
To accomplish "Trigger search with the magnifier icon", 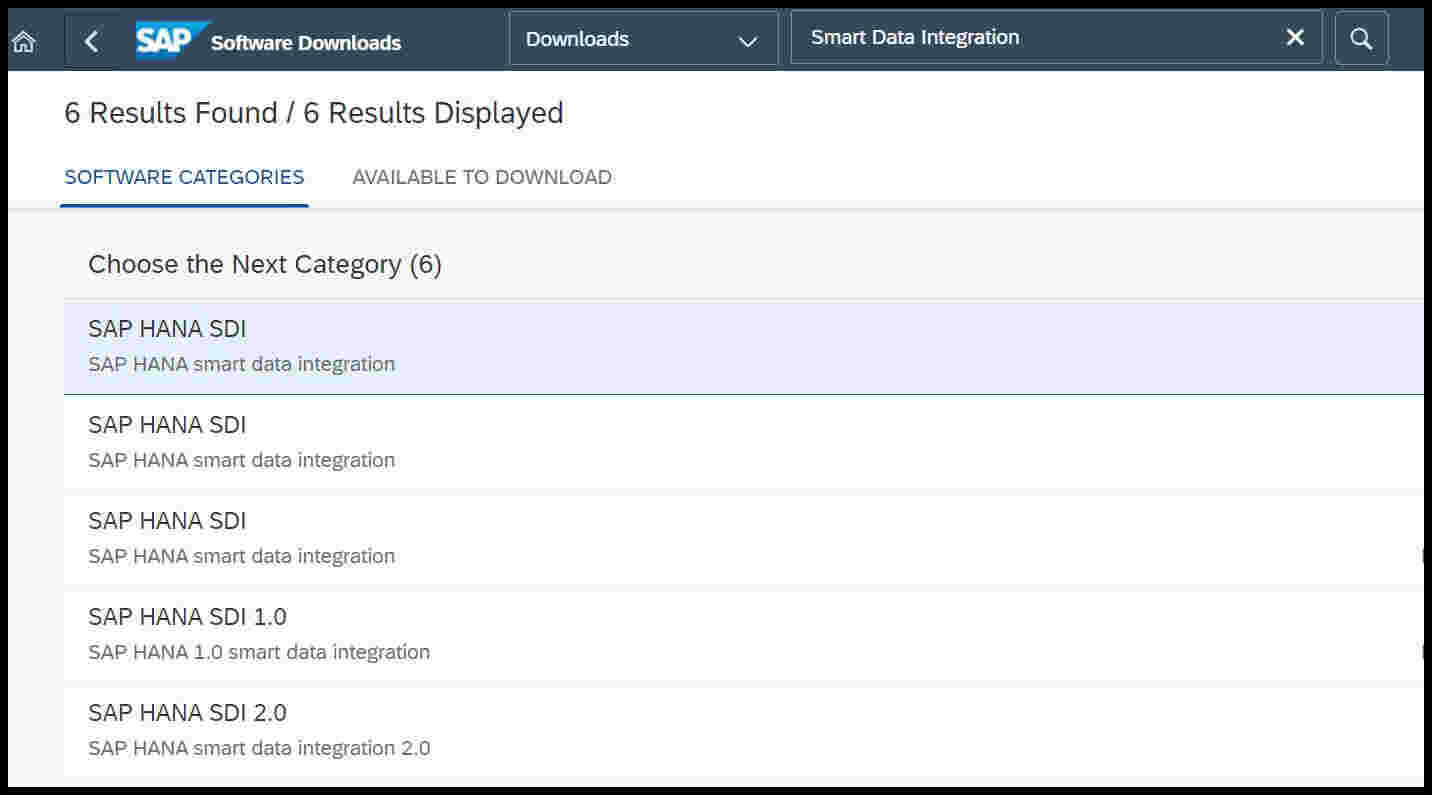I will pyautogui.click(x=1361, y=38).
